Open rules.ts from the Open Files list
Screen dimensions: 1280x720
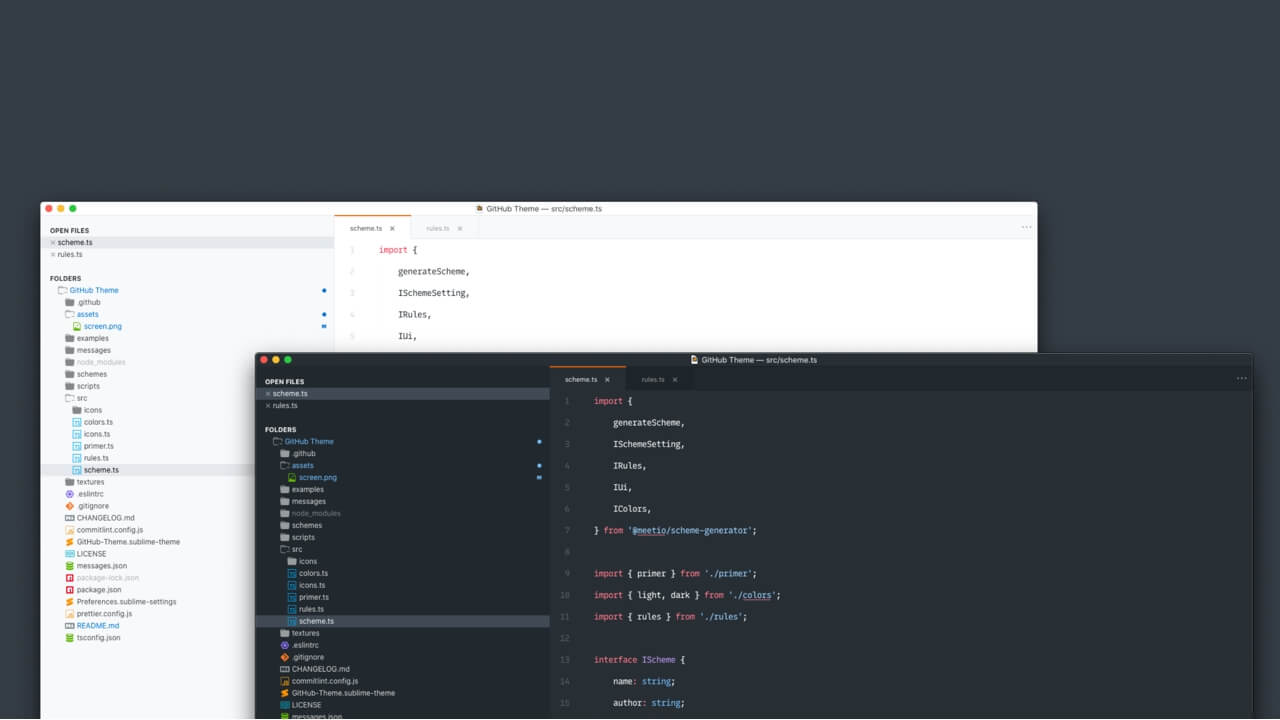click(x=283, y=405)
